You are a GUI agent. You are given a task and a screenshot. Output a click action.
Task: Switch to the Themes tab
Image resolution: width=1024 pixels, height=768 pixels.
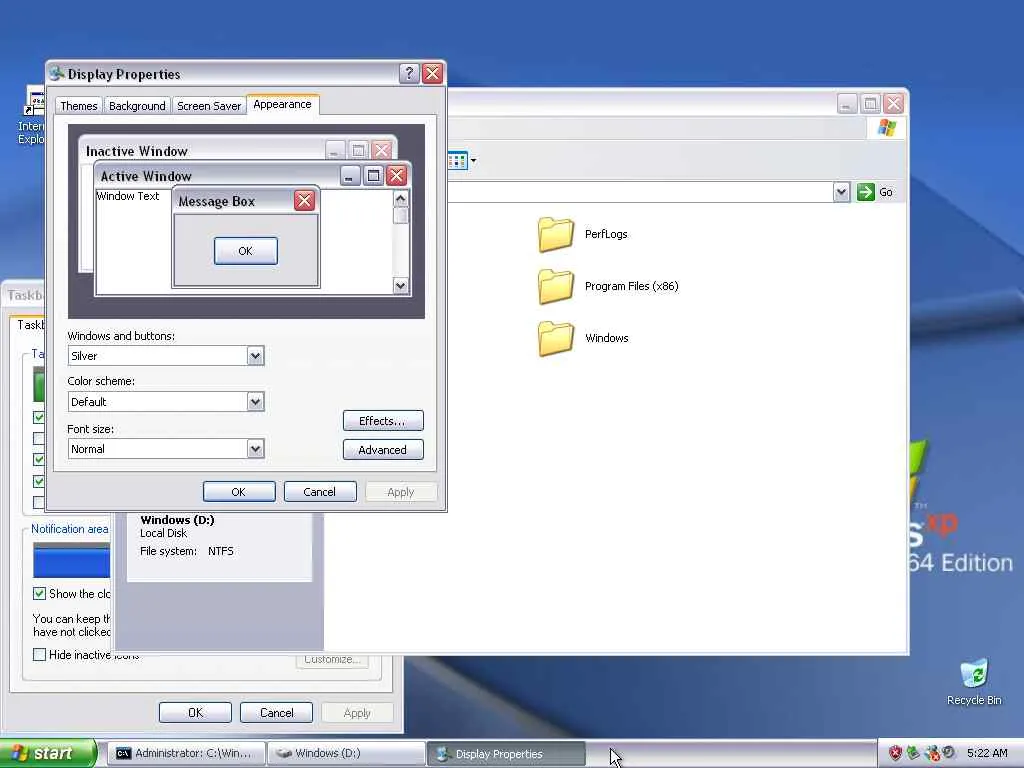coord(78,106)
